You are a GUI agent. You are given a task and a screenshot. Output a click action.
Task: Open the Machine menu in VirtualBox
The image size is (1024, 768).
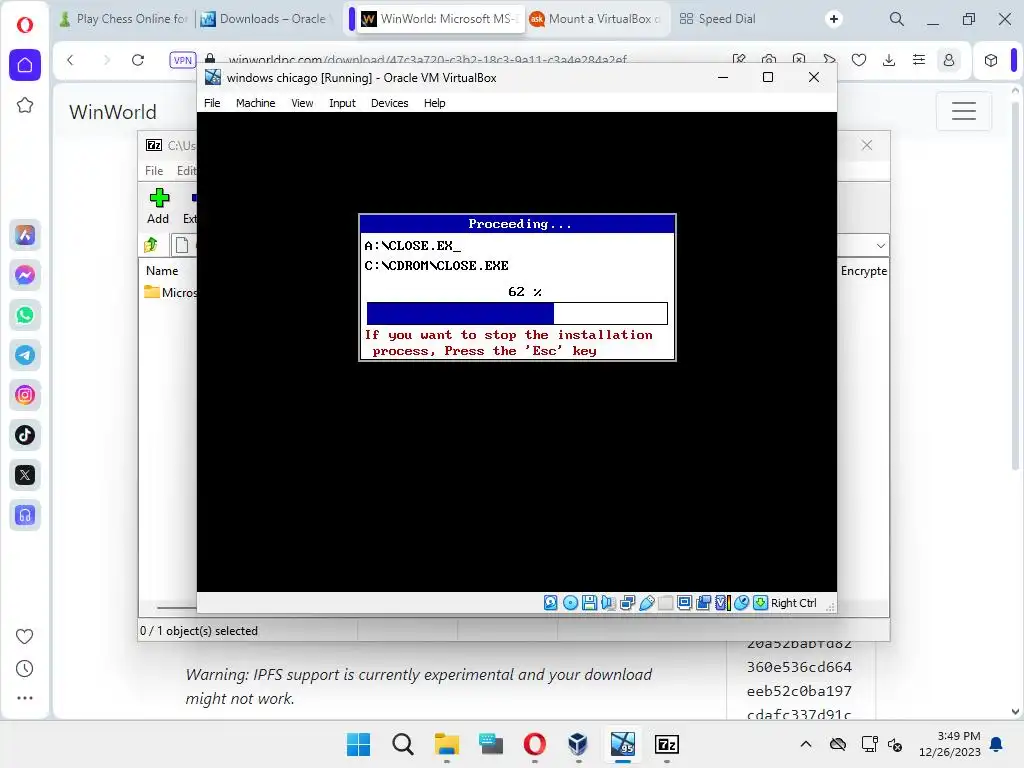[255, 103]
